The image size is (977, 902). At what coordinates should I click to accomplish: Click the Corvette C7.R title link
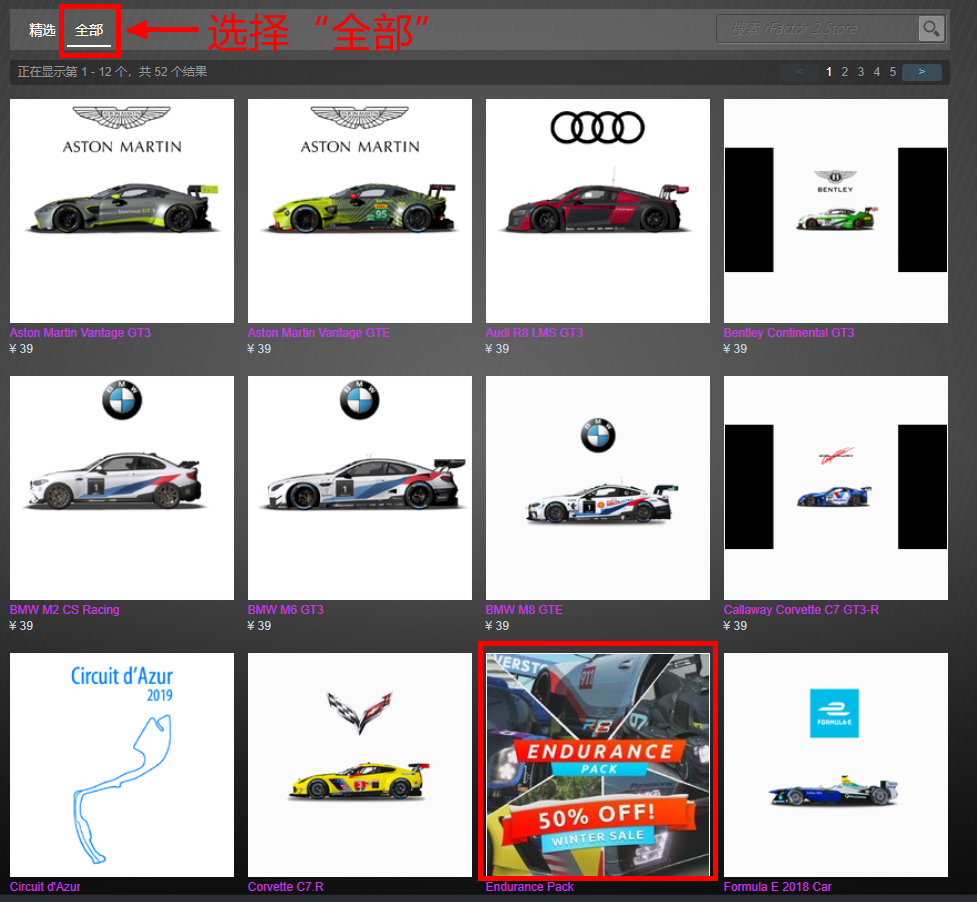[x=286, y=886]
